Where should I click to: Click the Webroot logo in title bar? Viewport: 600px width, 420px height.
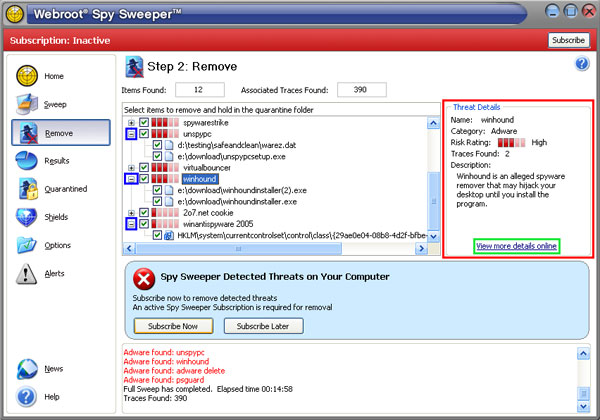point(15,14)
